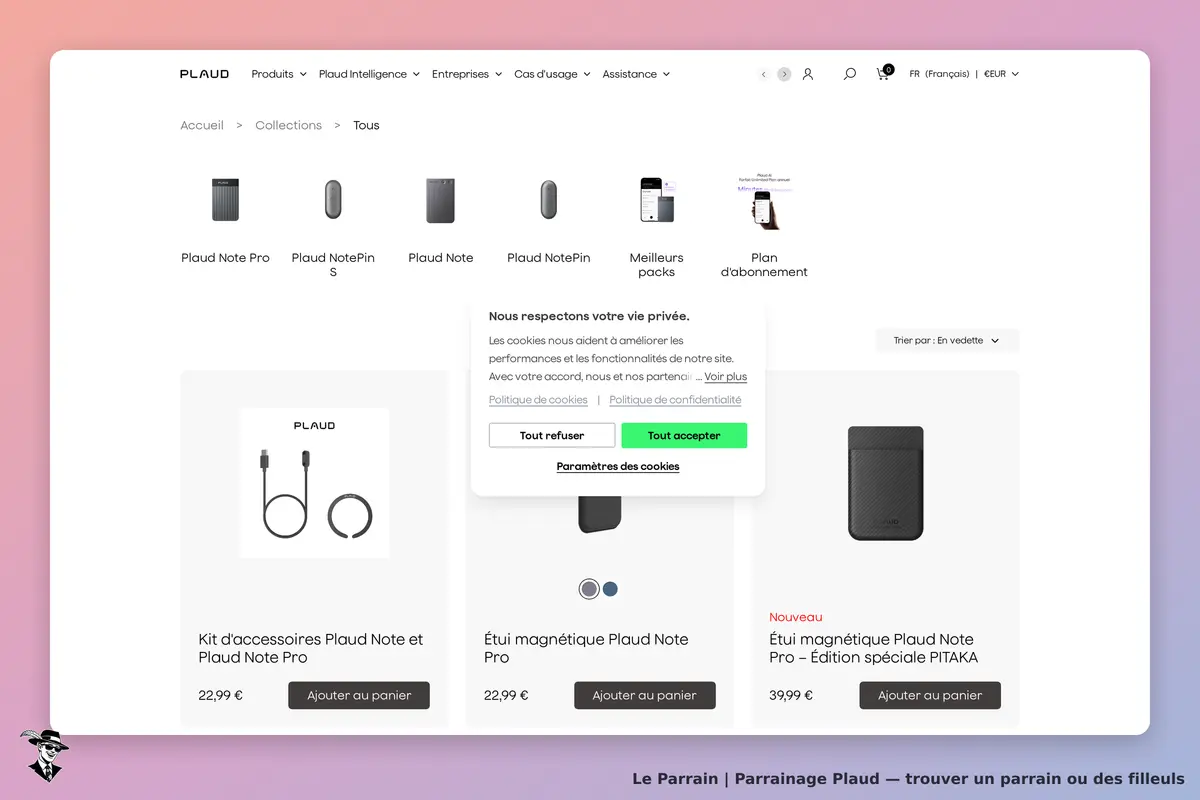Click the accessory kit cable product image

315,483
